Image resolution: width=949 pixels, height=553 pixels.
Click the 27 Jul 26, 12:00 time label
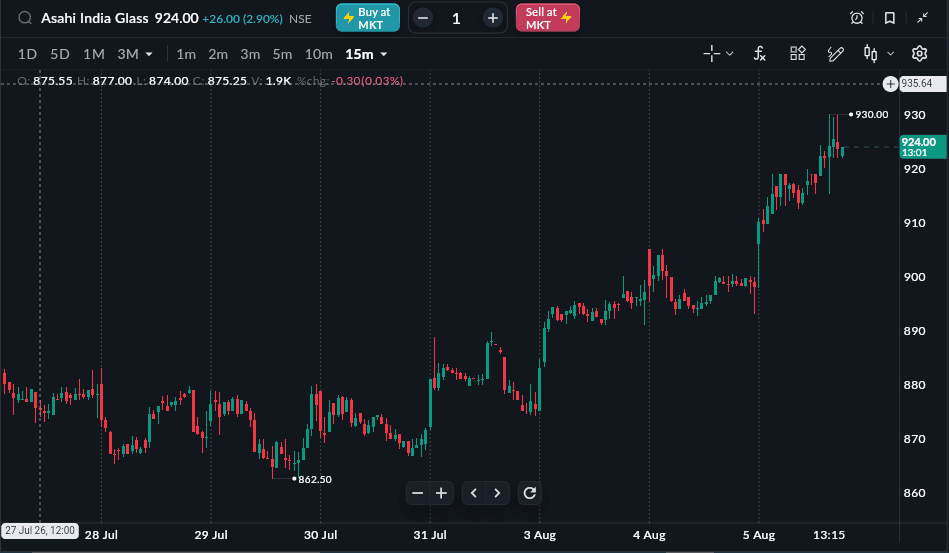coord(40,531)
